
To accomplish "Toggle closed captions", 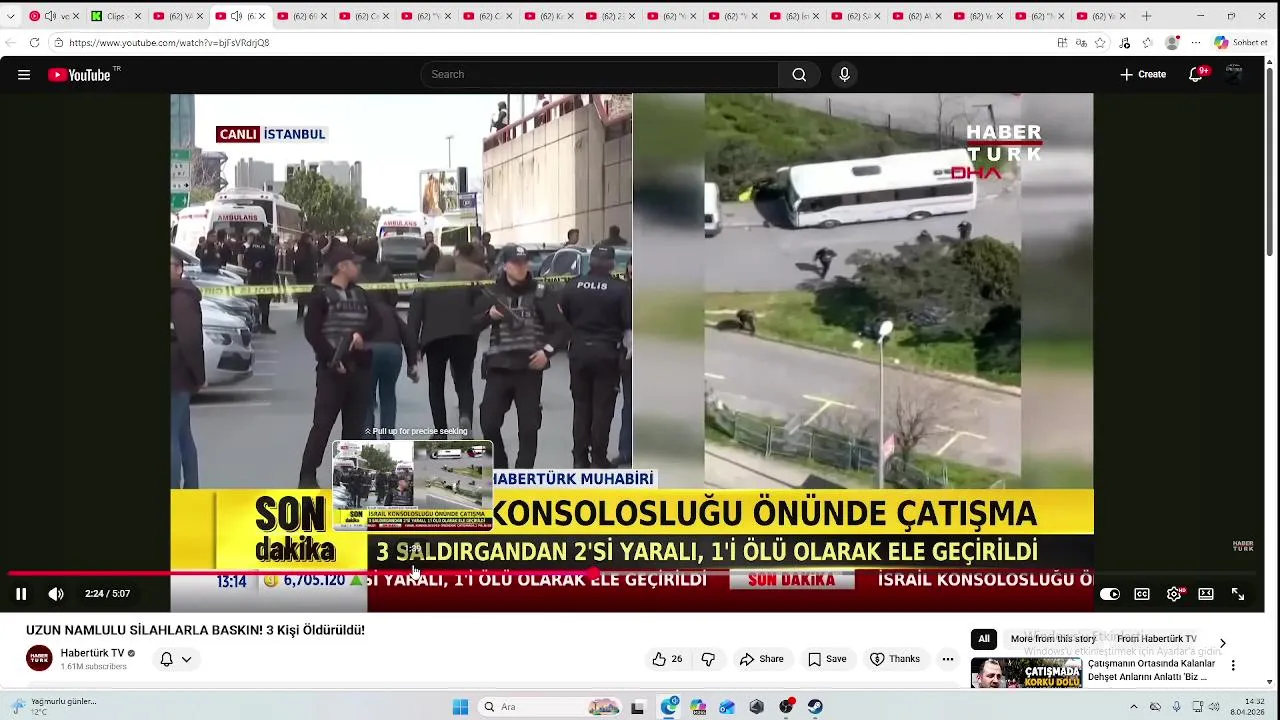I will 1142,594.
